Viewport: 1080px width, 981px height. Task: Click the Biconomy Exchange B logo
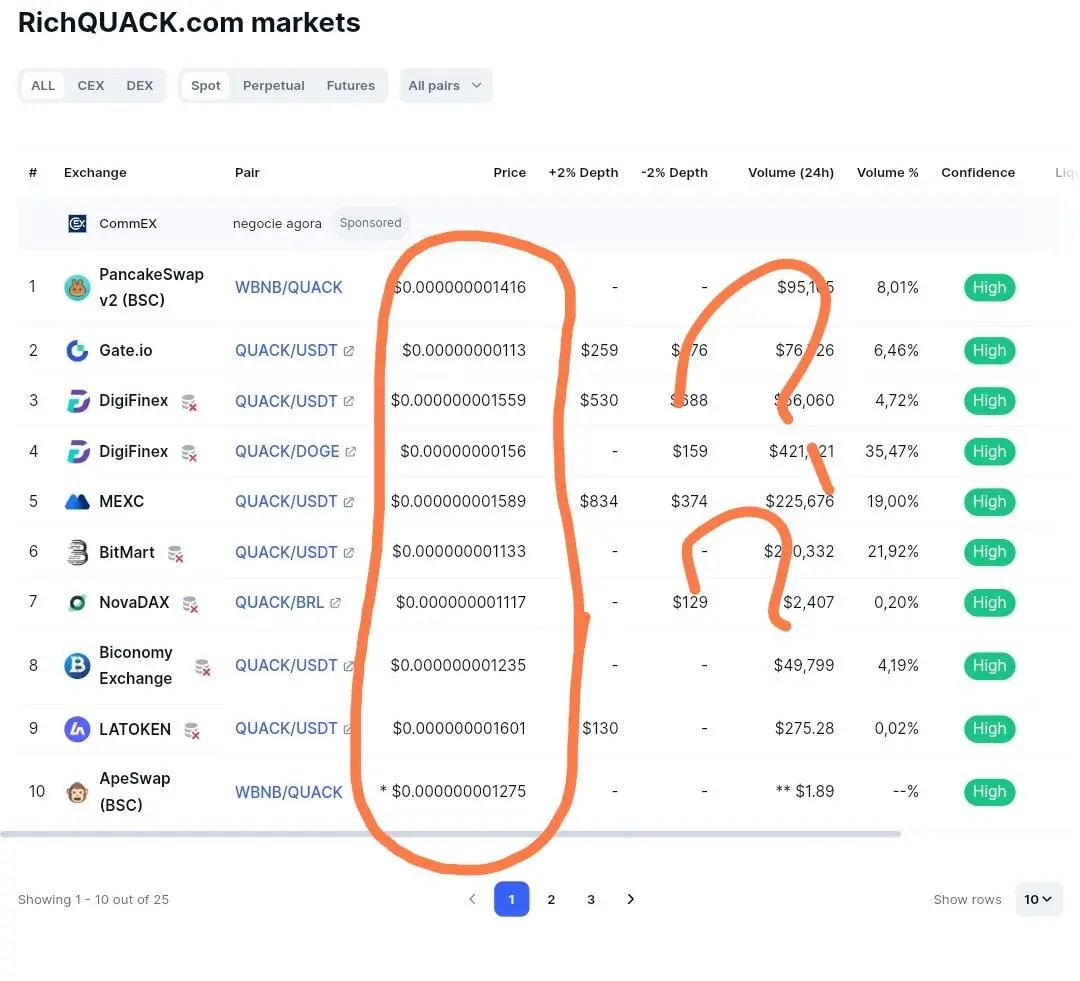[x=77, y=665]
